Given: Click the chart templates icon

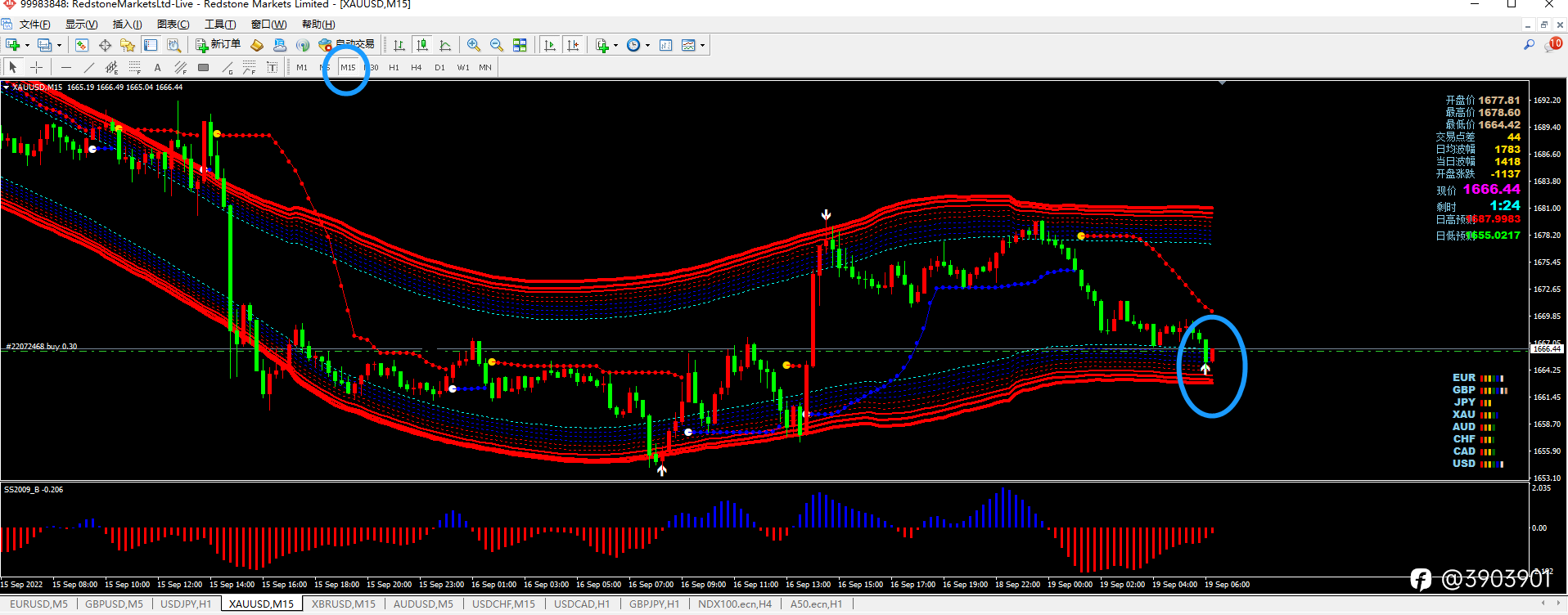Looking at the screenshot, I should click(x=688, y=45).
